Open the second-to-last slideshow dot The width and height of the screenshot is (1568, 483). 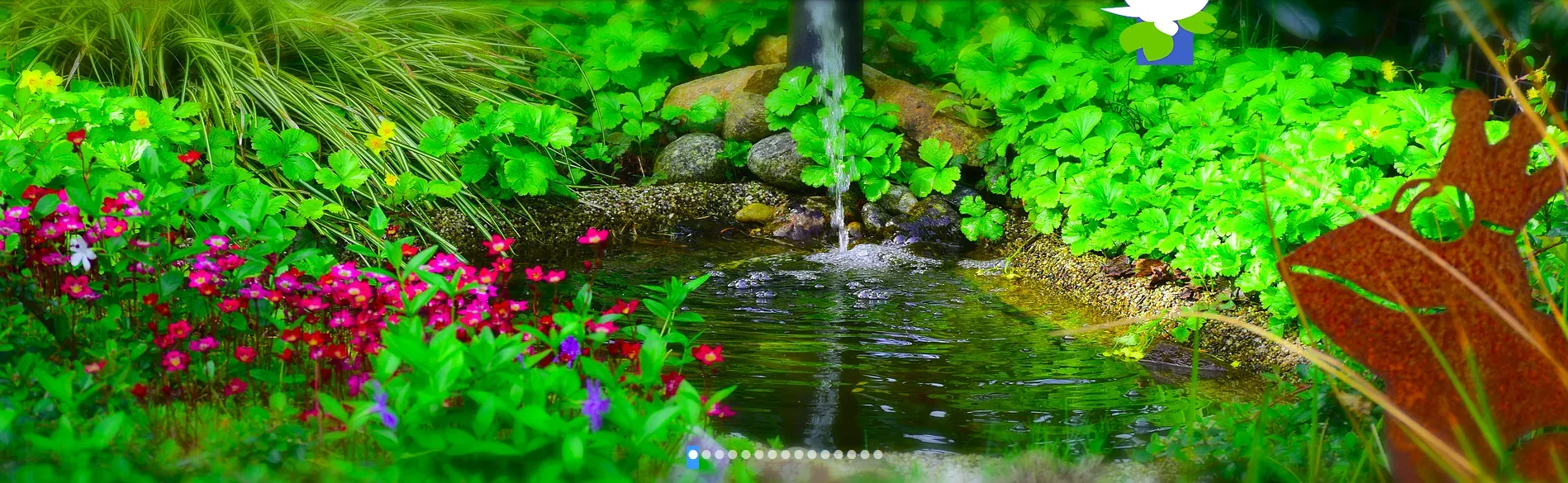pos(865,454)
